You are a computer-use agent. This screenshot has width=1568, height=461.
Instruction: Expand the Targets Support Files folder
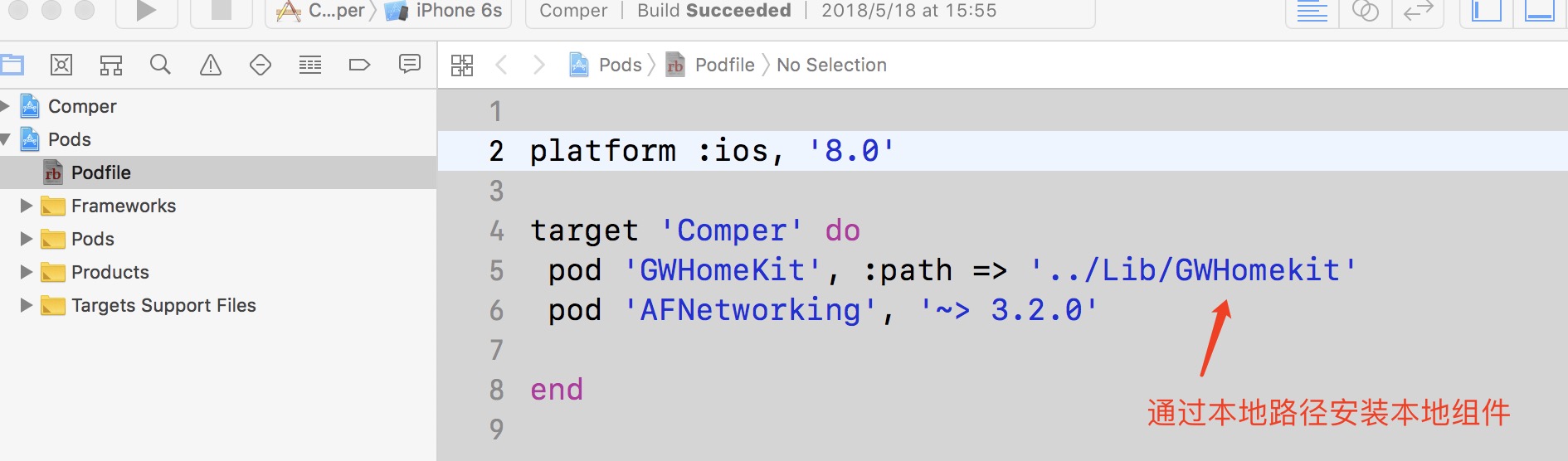27,305
